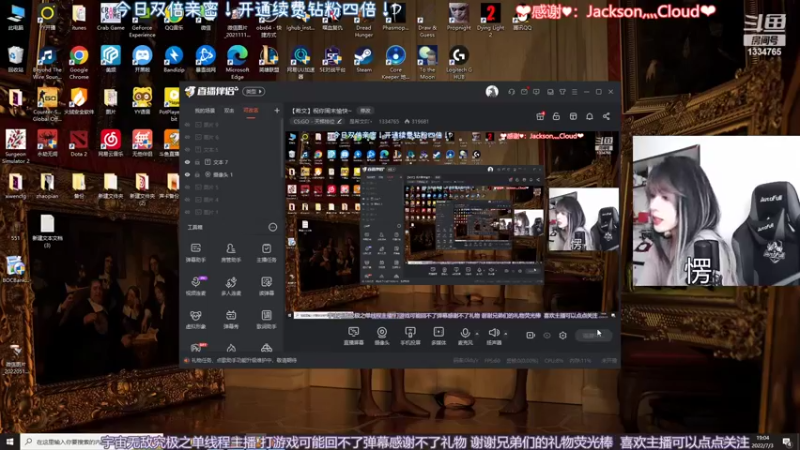Add a screen capture source (直播屏幕)
Screen dimensions: 800x450
354,336
